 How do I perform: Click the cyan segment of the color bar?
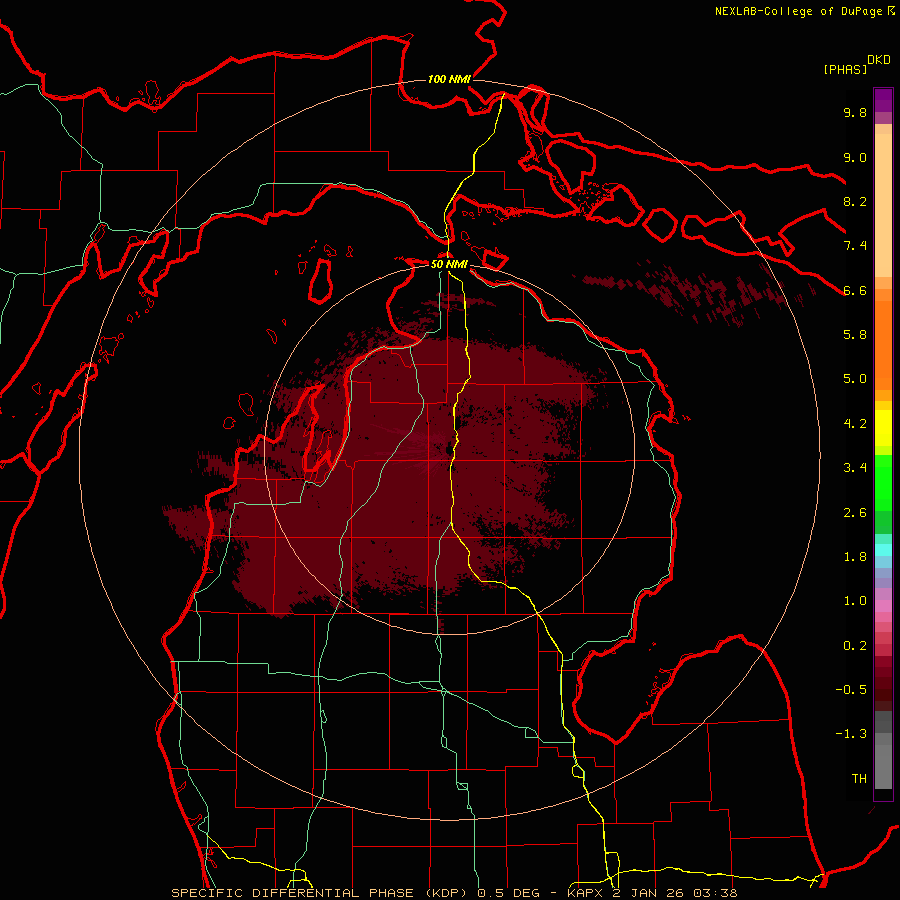883,550
